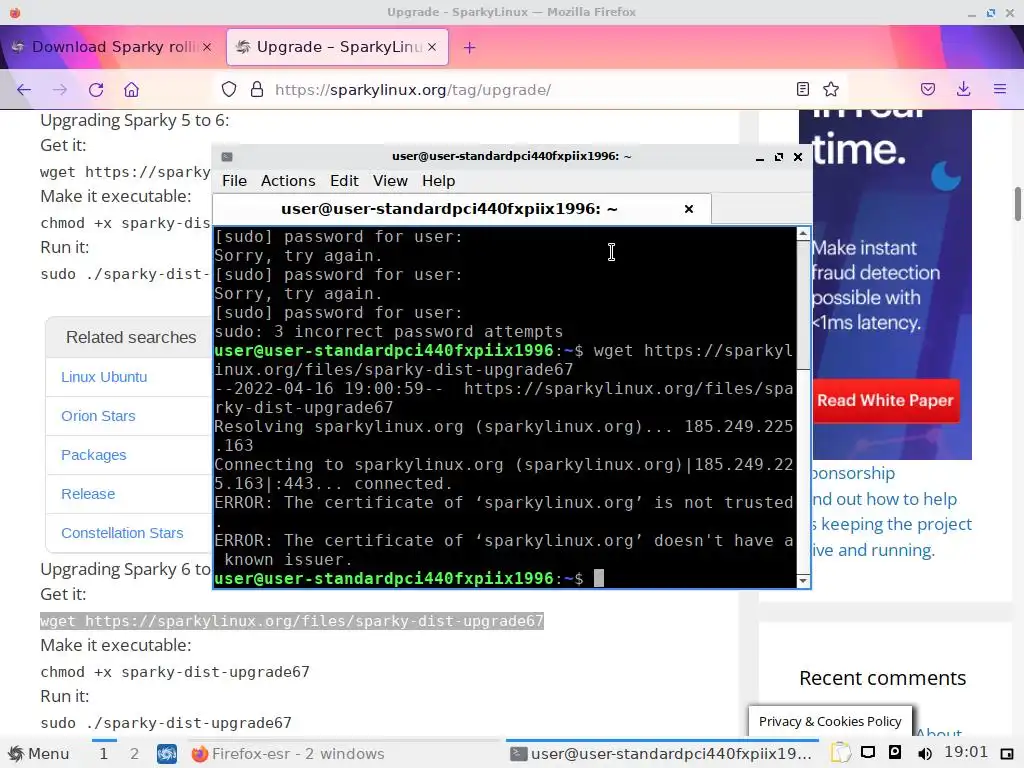This screenshot has height=768, width=1024.
Task: Open the Sparky Menu in the taskbar
Action: [39, 754]
